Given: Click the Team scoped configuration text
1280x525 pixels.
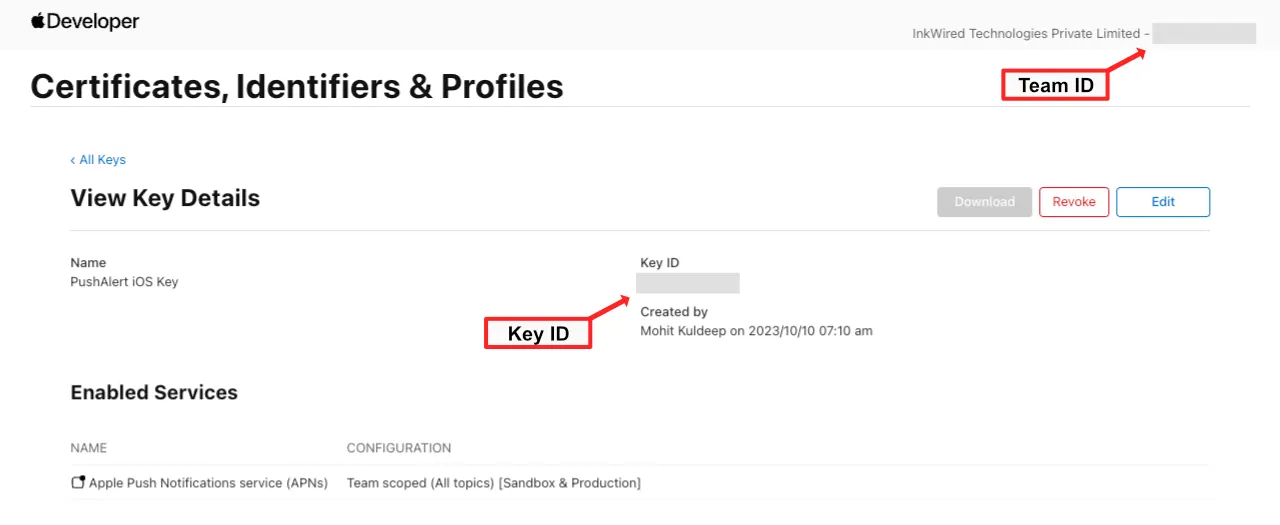Looking at the screenshot, I should [493, 483].
